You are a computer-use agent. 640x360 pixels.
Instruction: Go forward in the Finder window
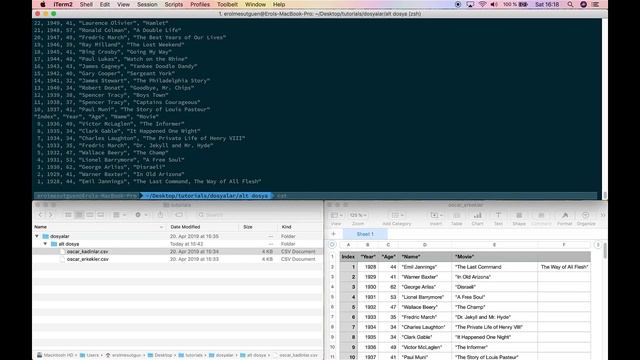coord(51,215)
